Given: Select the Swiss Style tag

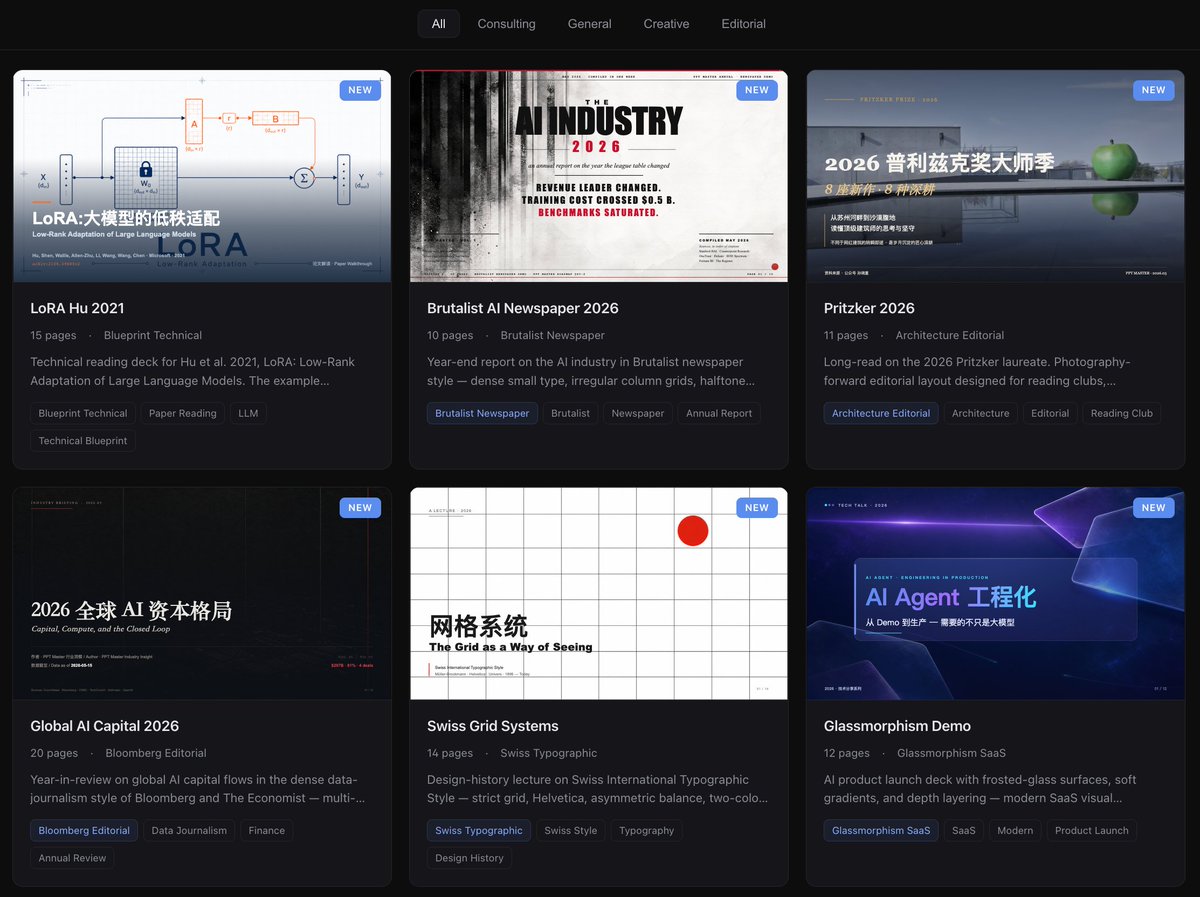Looking at the screenshot, I should pyautogui.click(x=571, y=830).
